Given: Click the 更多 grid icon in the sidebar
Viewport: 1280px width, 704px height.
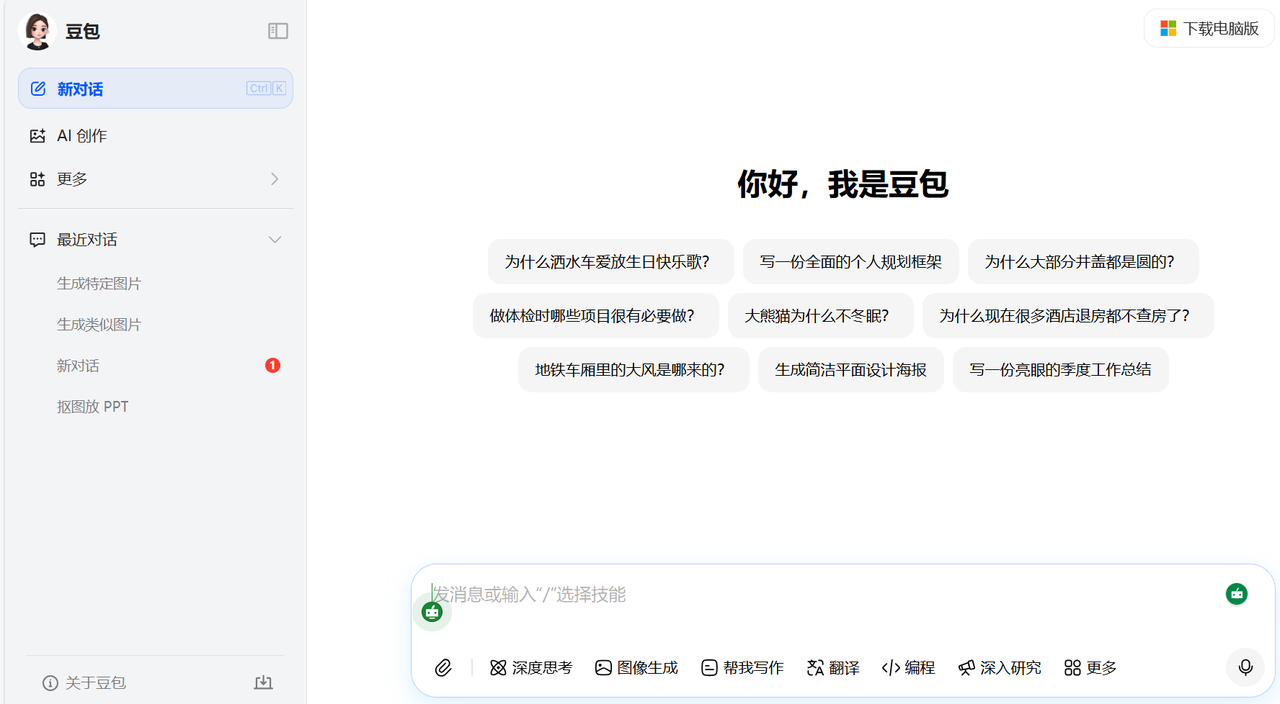Looking at the screenshot, I should 38,179.
